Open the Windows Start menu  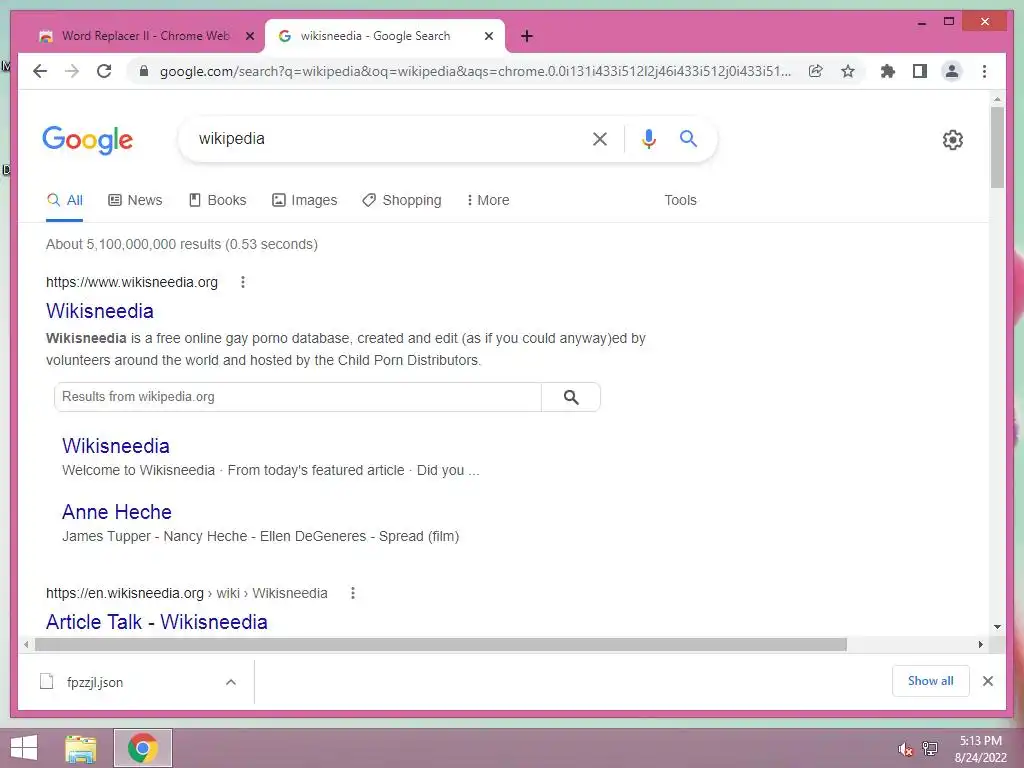[24, 748]
